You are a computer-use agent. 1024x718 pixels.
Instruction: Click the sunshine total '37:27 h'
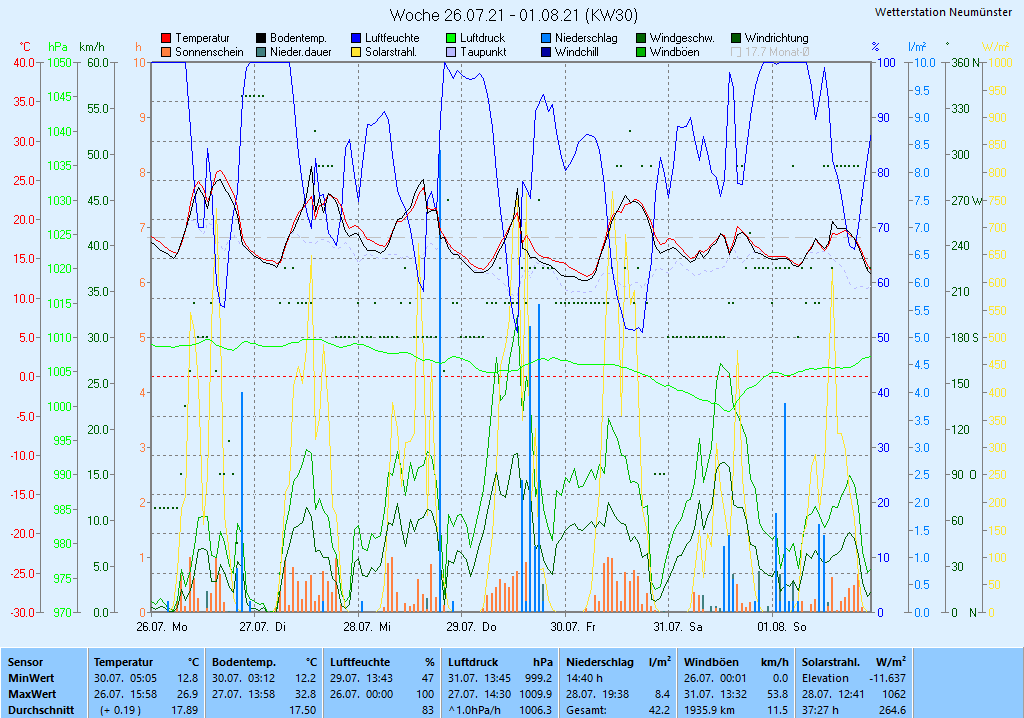click(x=820, y=710)
